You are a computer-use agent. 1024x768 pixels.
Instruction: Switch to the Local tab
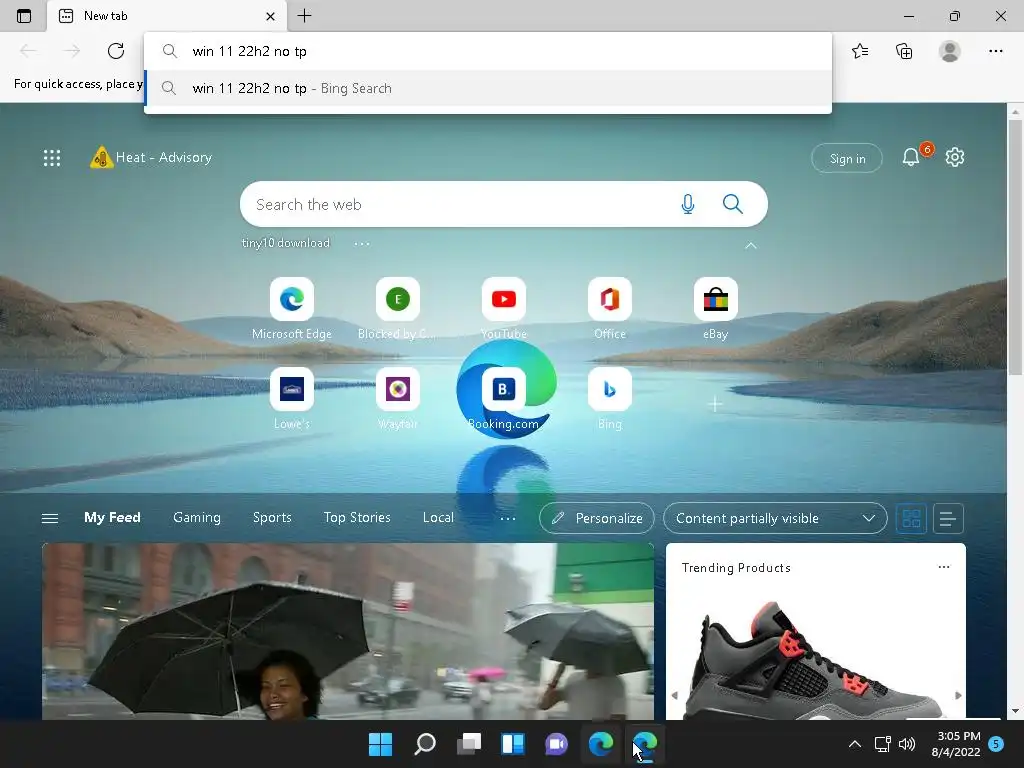click(x=438, y=517)
